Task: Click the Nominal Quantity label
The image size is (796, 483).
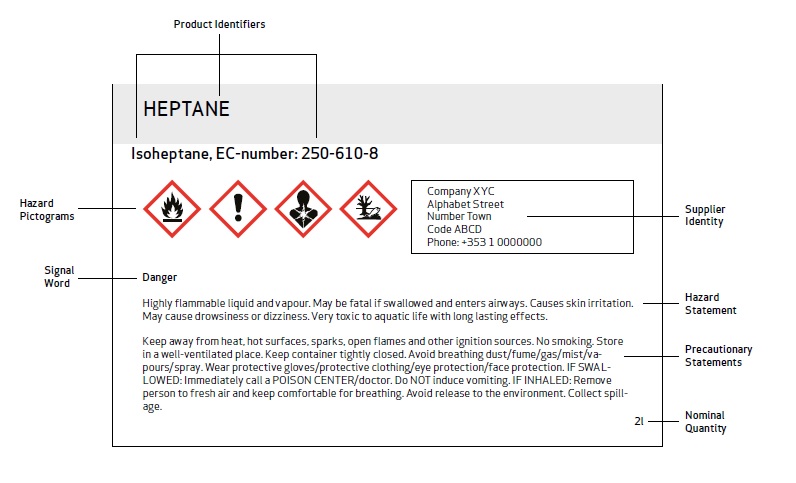Action: click(705, 422)
